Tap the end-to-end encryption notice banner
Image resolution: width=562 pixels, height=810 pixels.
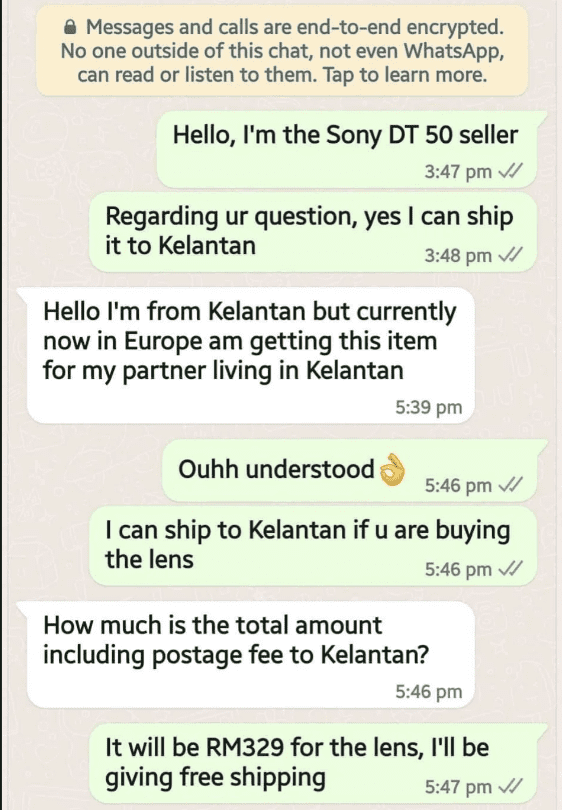tap(282, 51)
